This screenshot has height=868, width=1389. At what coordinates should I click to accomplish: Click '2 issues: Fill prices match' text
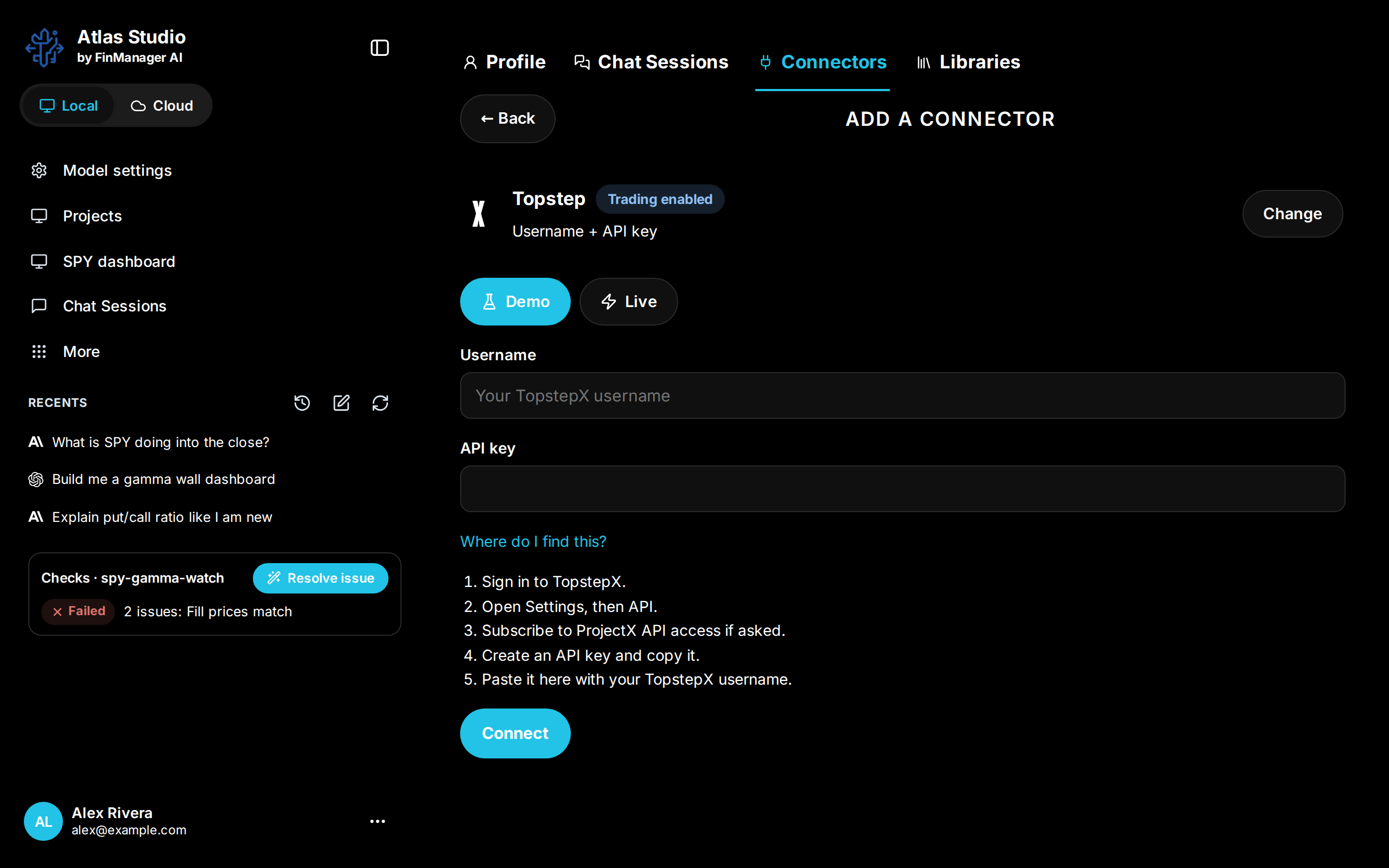click(x=208, y=611)
